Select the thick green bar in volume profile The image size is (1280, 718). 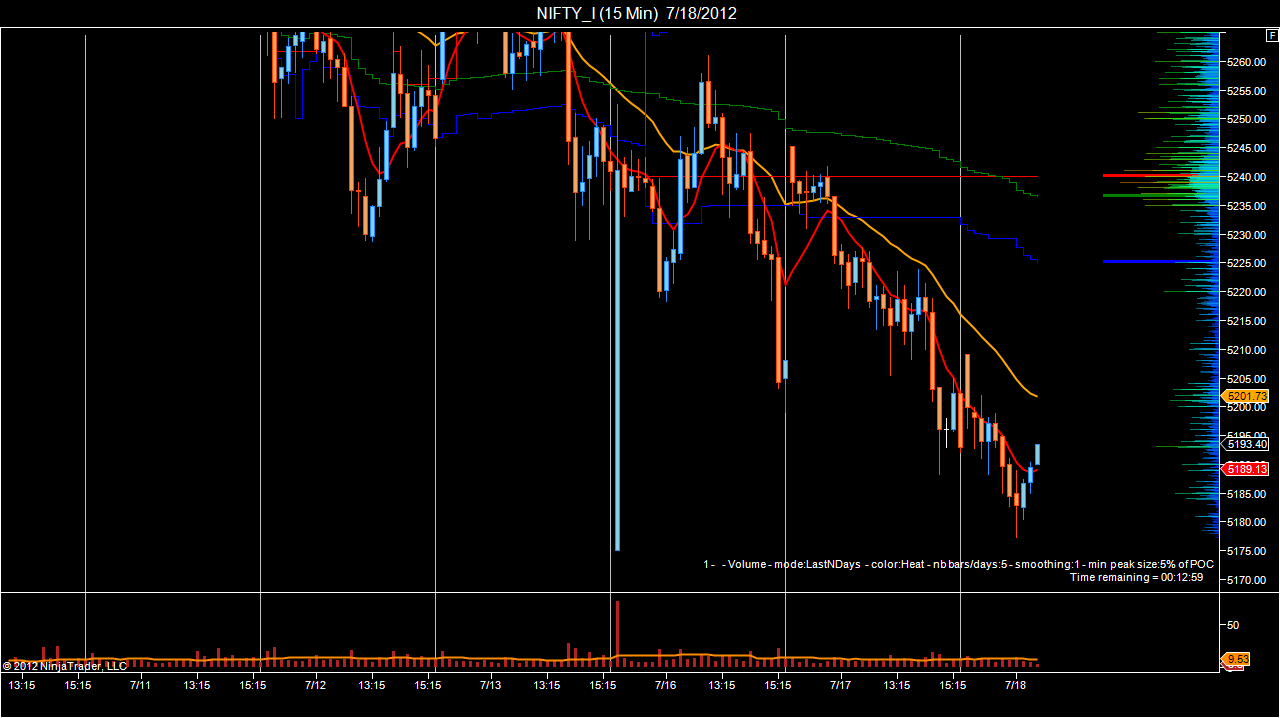tap(1151, 196)
